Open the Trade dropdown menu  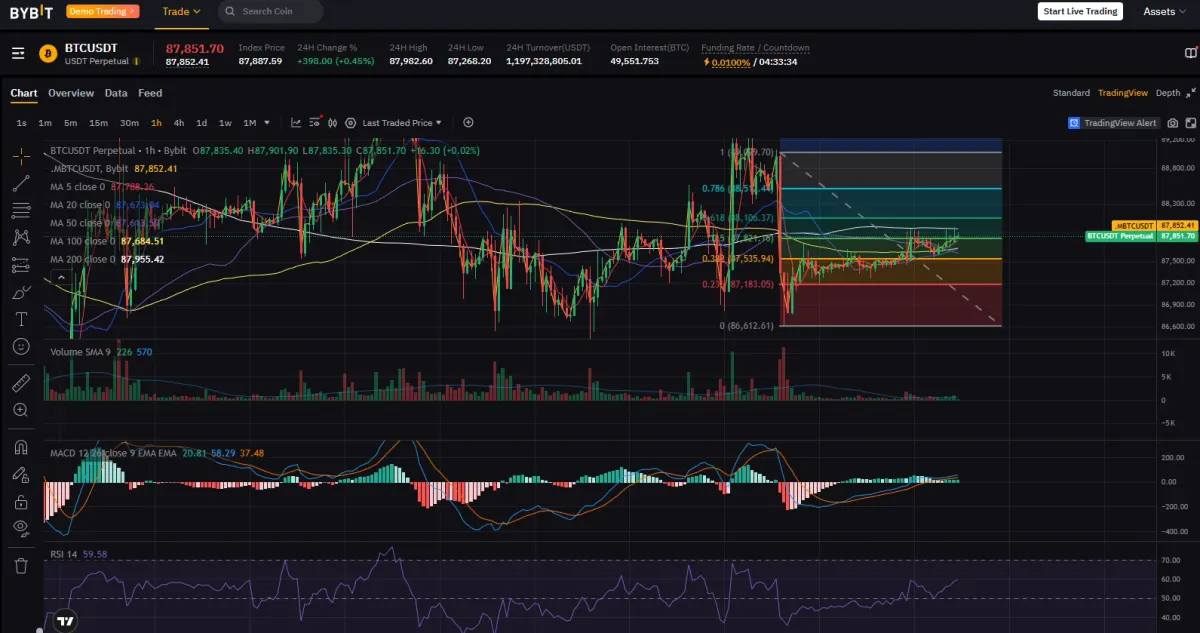(181, 11)
